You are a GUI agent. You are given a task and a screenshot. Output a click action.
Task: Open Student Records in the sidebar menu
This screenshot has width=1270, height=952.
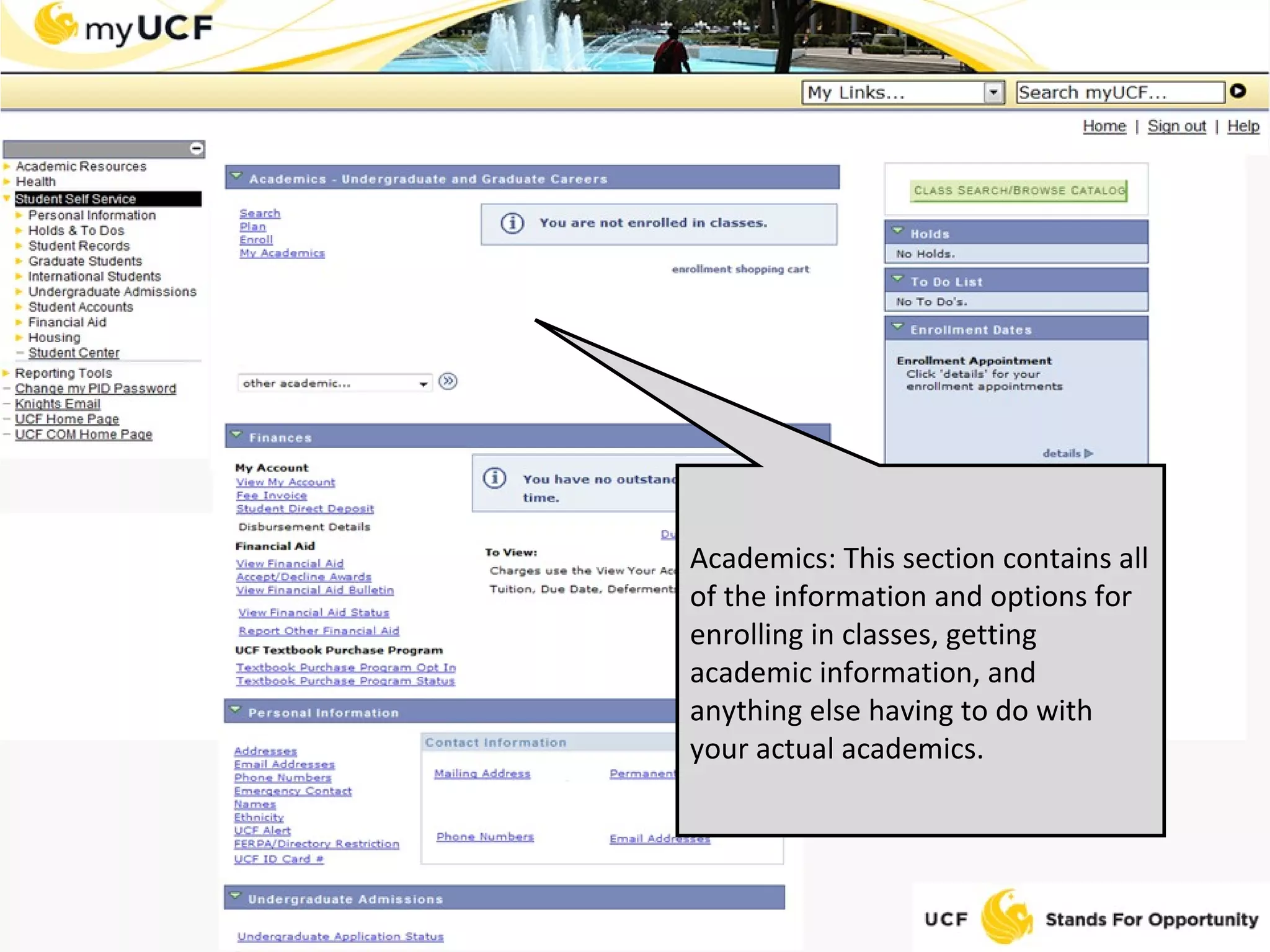click(79, 246)
